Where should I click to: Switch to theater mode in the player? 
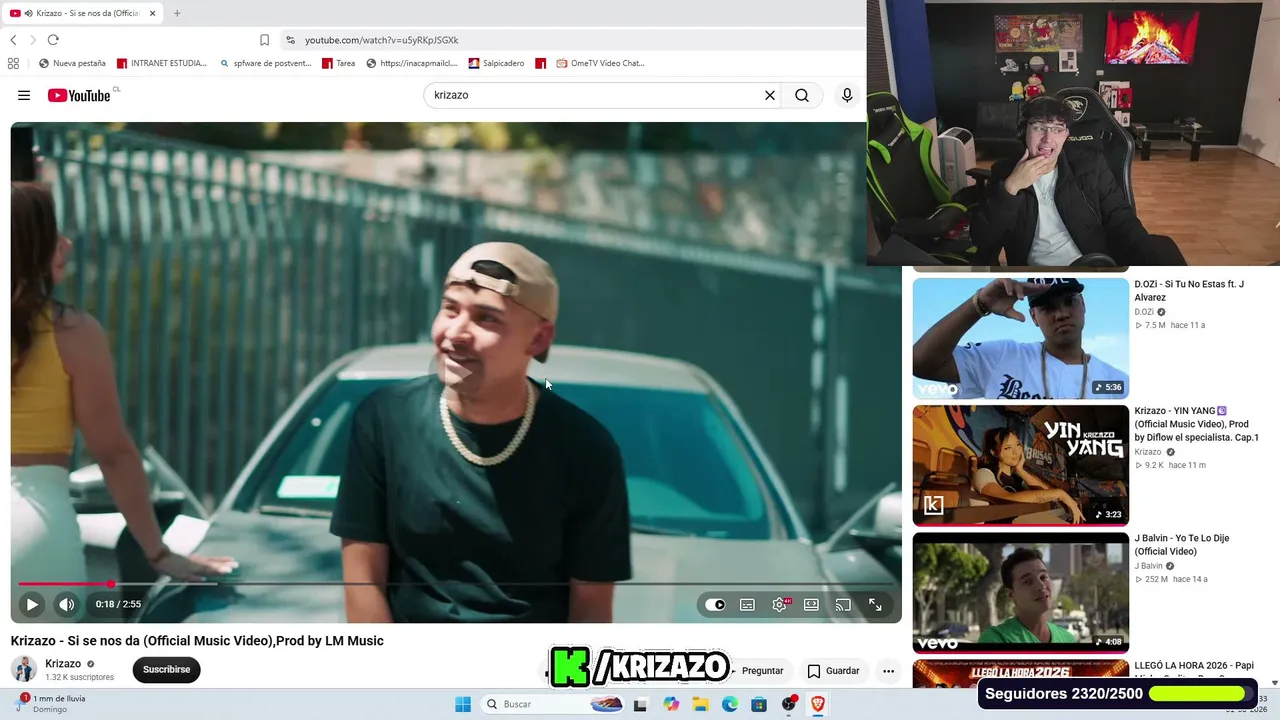811,604
